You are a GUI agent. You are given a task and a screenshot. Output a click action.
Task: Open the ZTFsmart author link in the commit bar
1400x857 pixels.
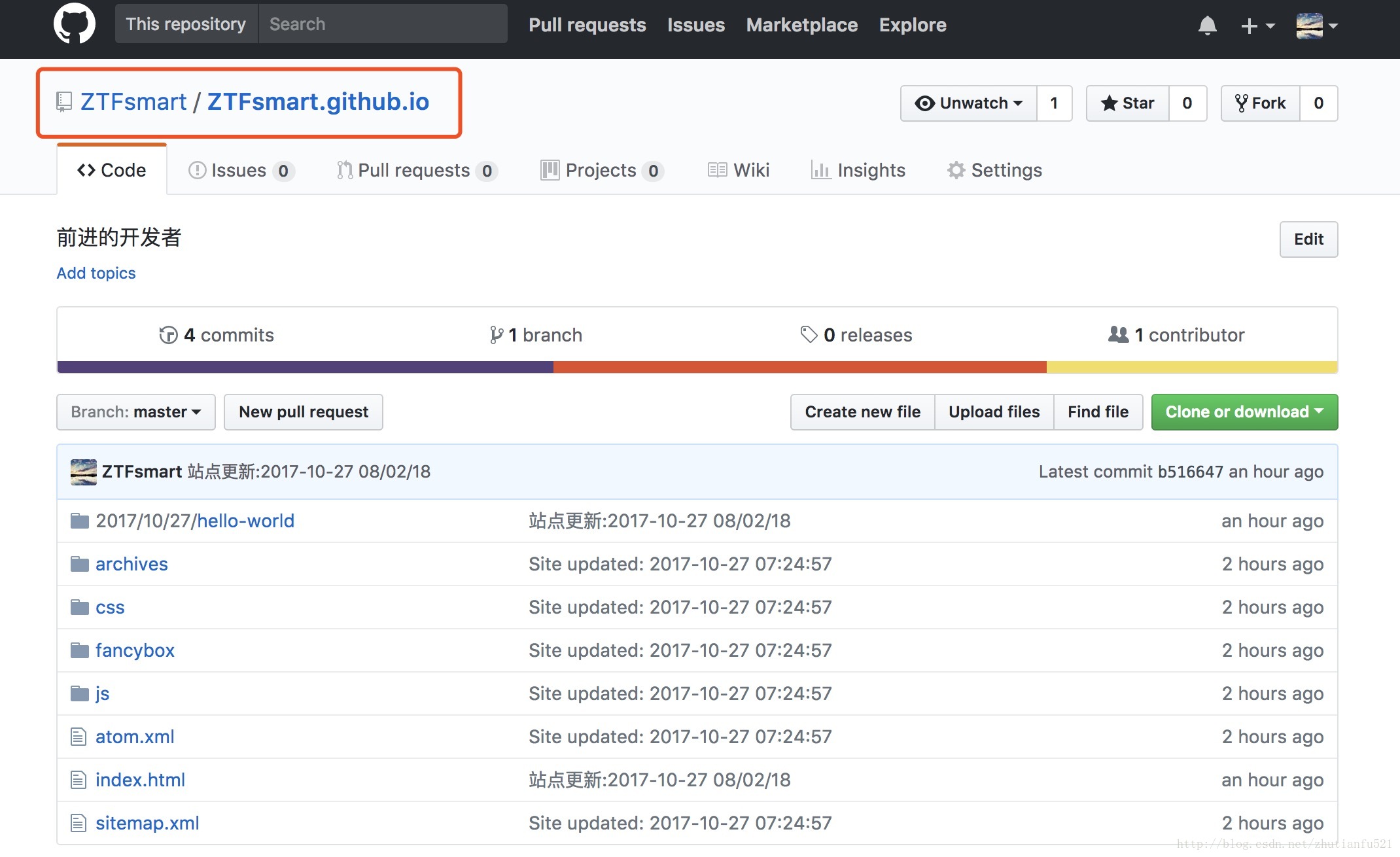142,472
